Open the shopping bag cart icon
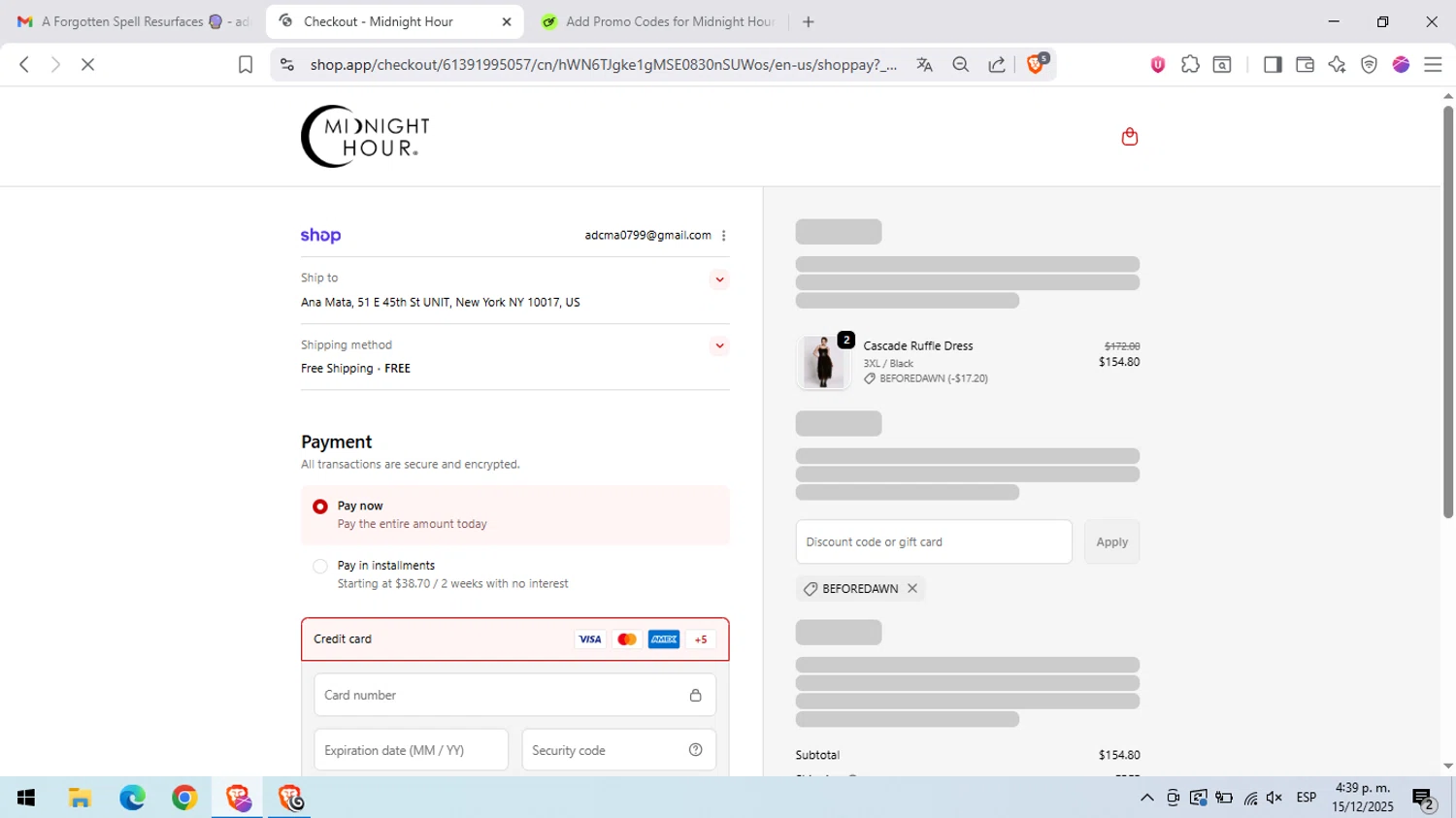1456x818 pixels. (1129, 137)
